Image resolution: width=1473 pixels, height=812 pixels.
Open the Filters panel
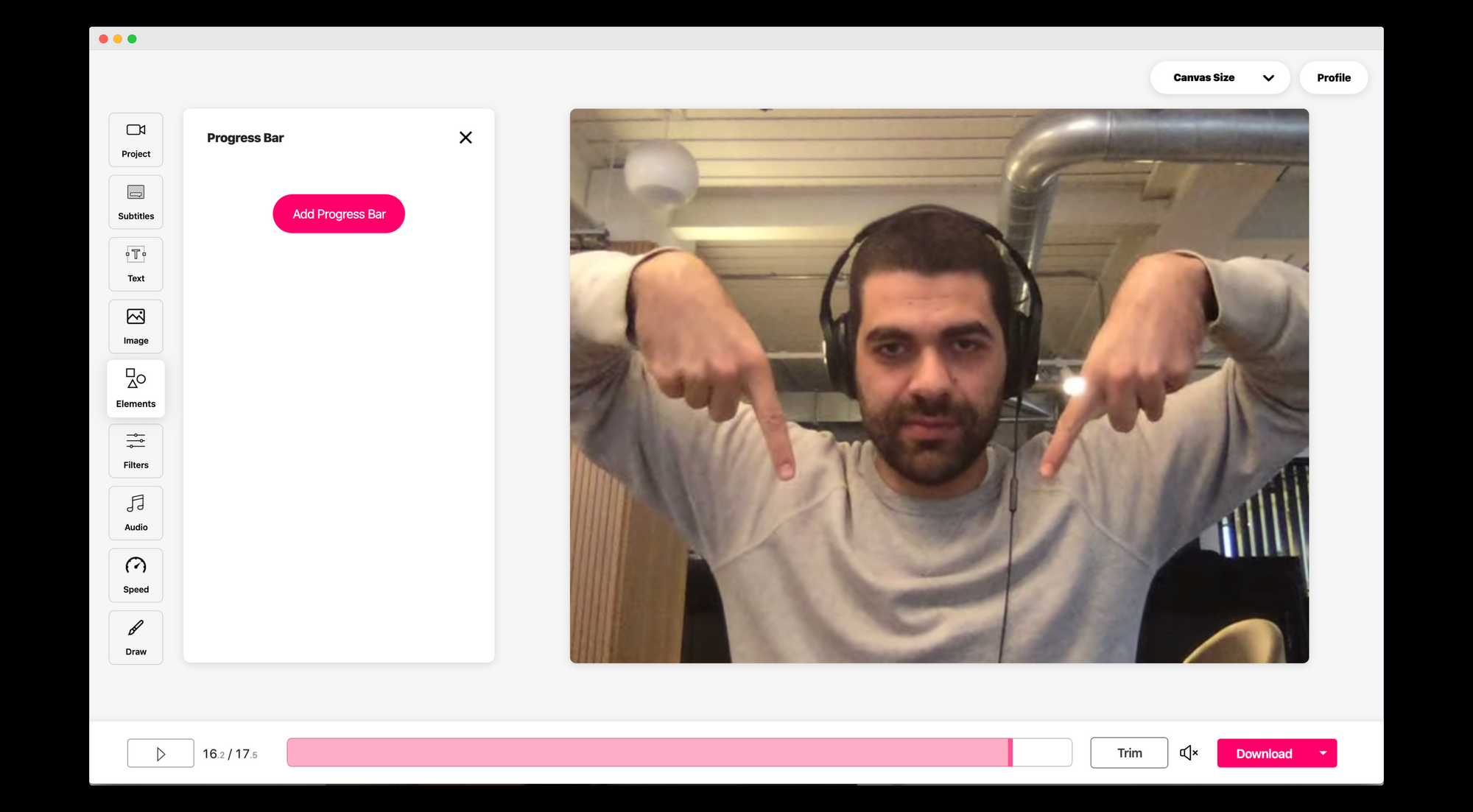(x=136, y=451)
